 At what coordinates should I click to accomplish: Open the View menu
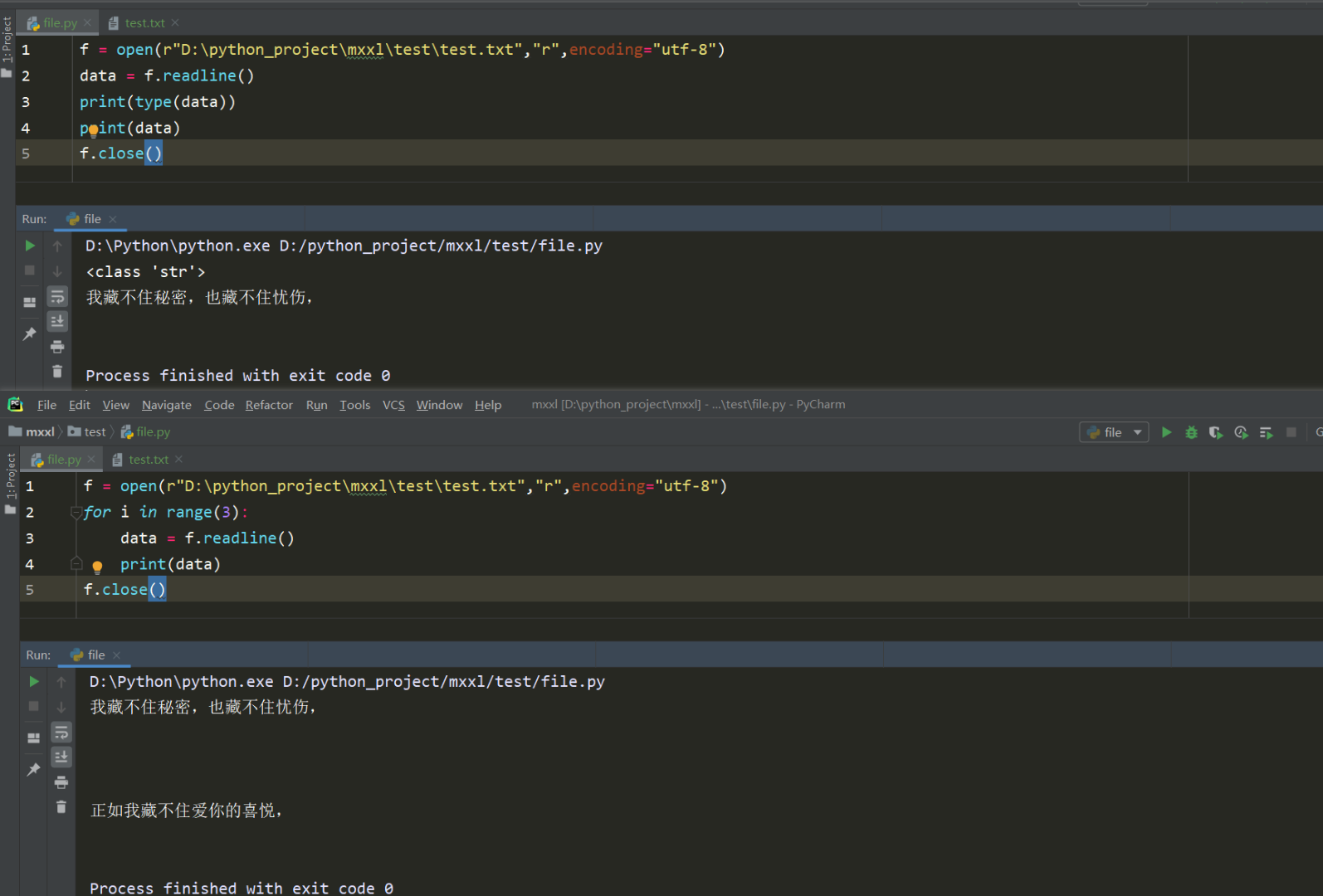[x=116, y=405]
